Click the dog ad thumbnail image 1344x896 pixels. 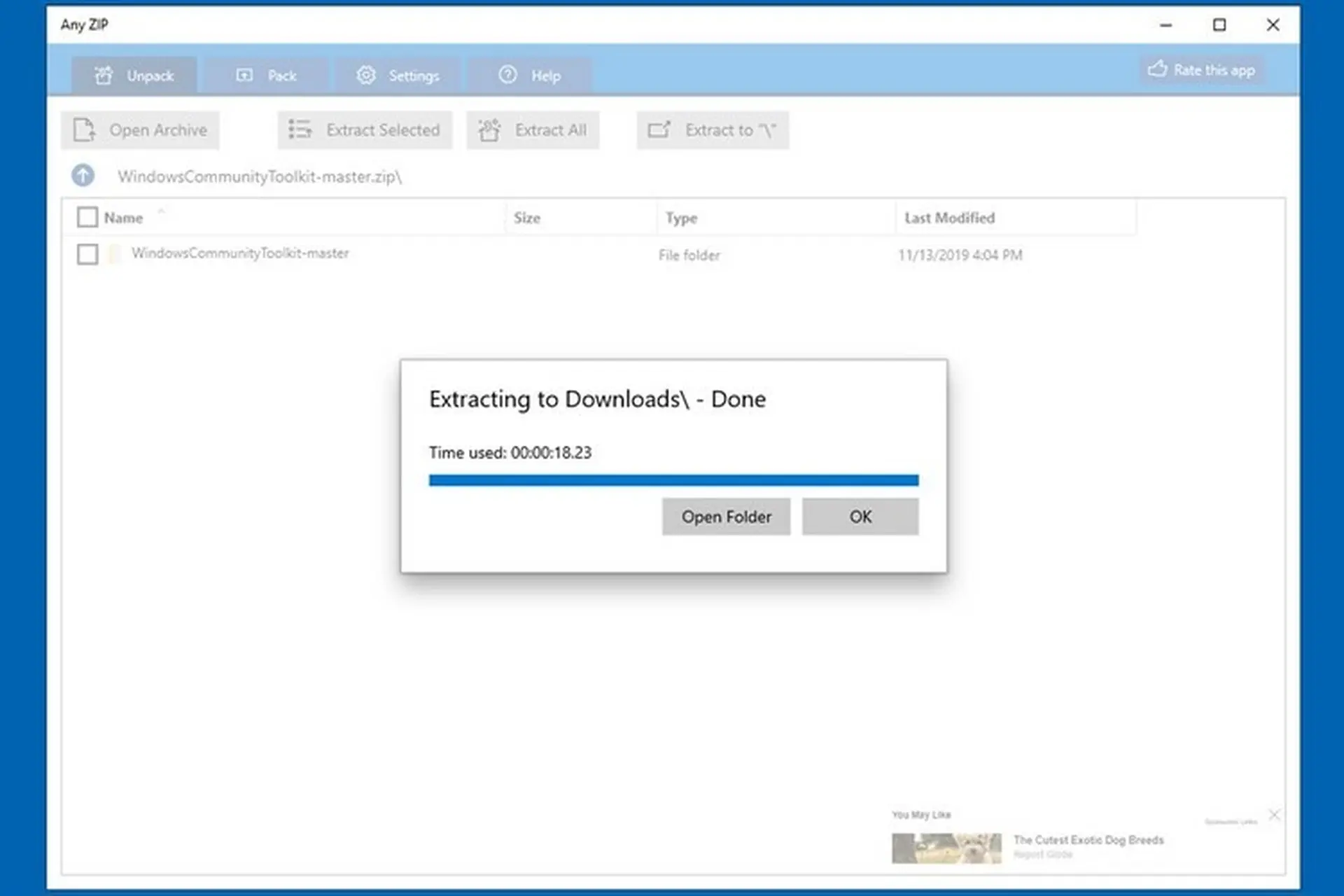click(x=946, y=848)
